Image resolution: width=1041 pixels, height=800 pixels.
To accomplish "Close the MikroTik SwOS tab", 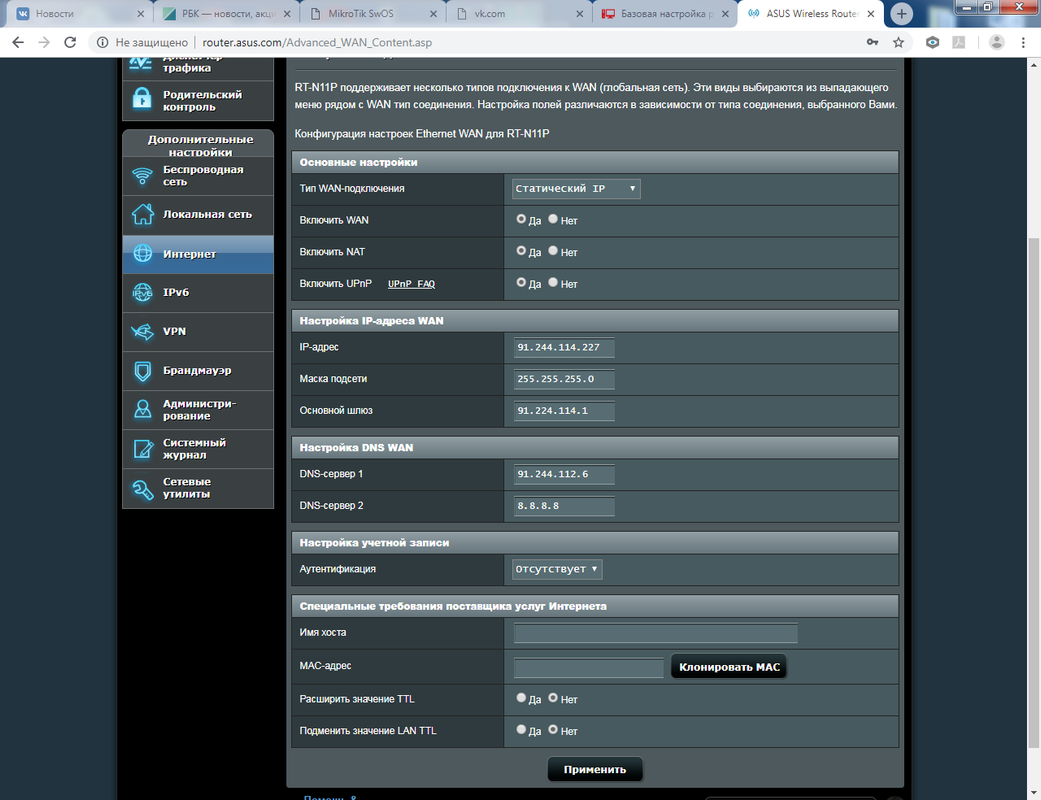I will click(433, 13).
